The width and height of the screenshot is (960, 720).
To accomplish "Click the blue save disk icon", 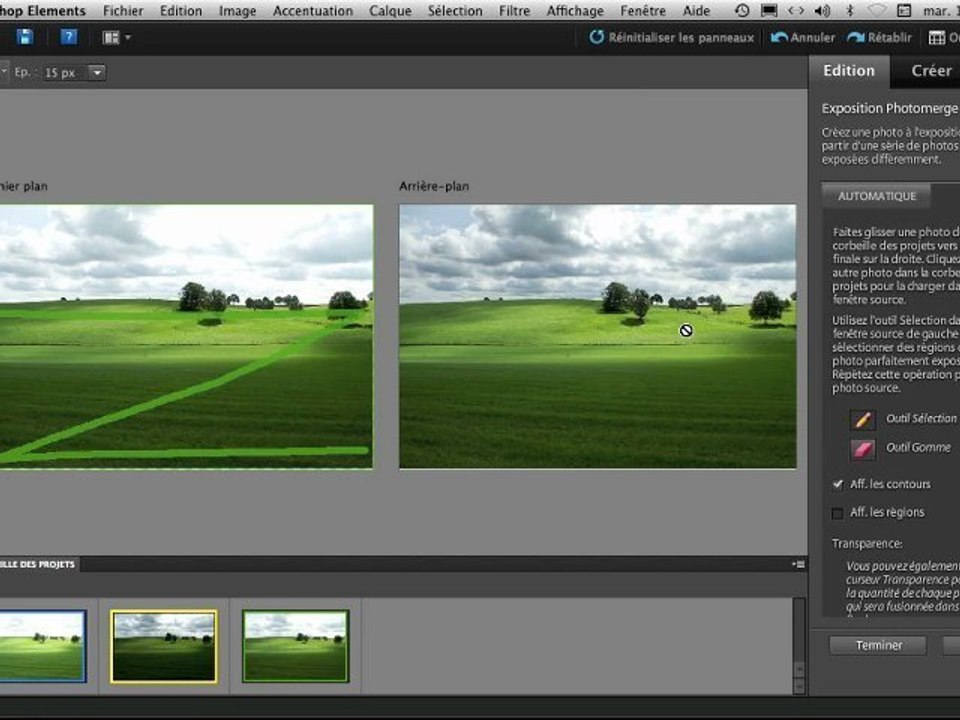I will click(25, 37).
